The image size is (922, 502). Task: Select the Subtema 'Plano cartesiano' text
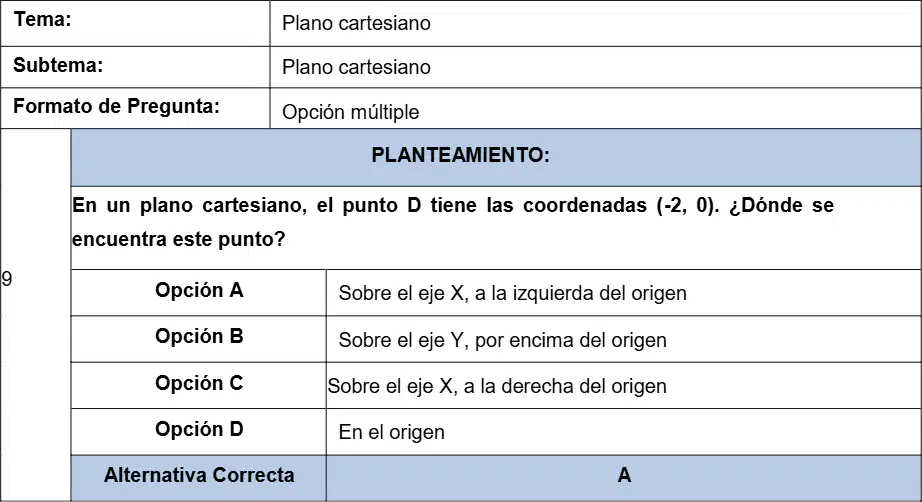(356, 67)
